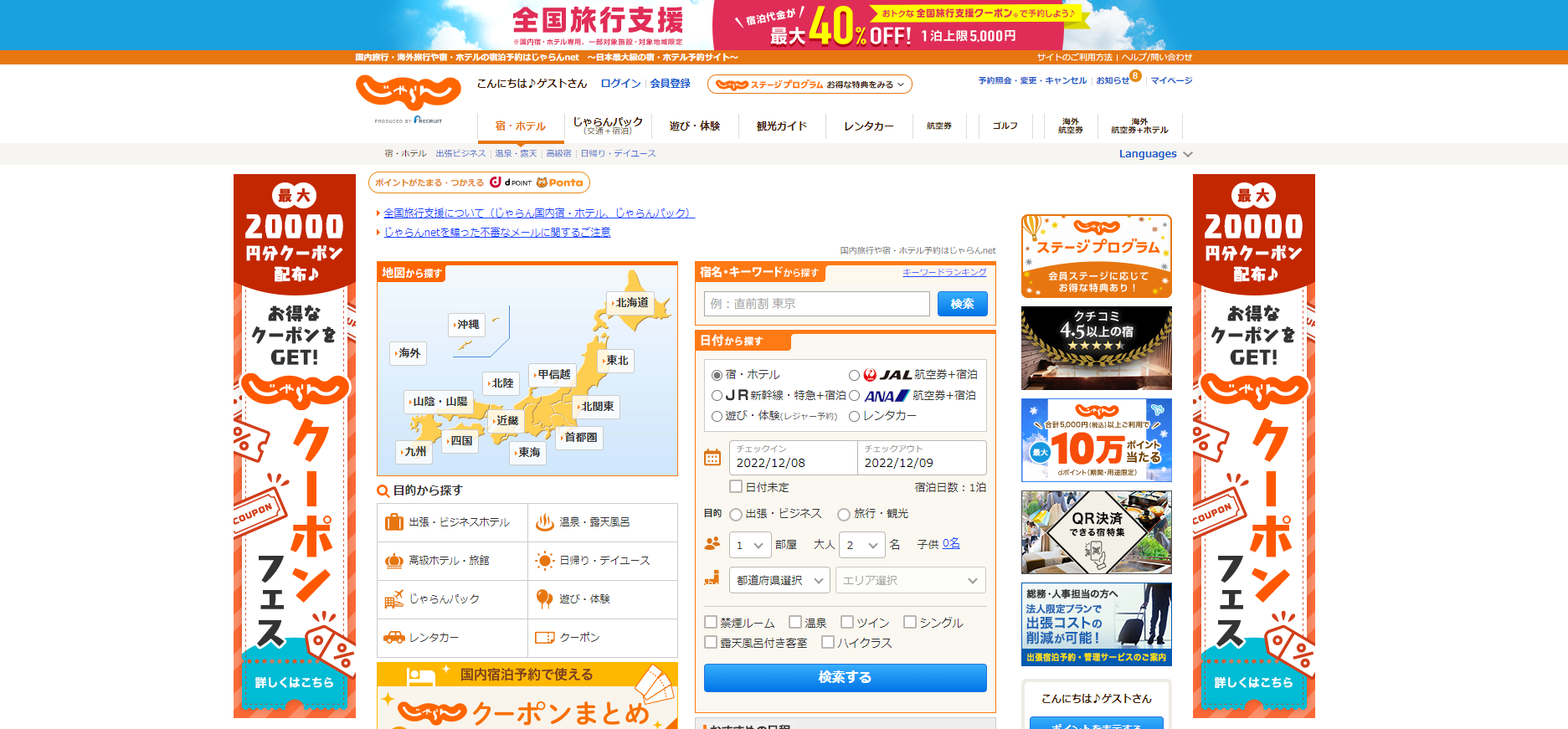Expand the ステージプログラム benefits dropdown

pos(810,85)
